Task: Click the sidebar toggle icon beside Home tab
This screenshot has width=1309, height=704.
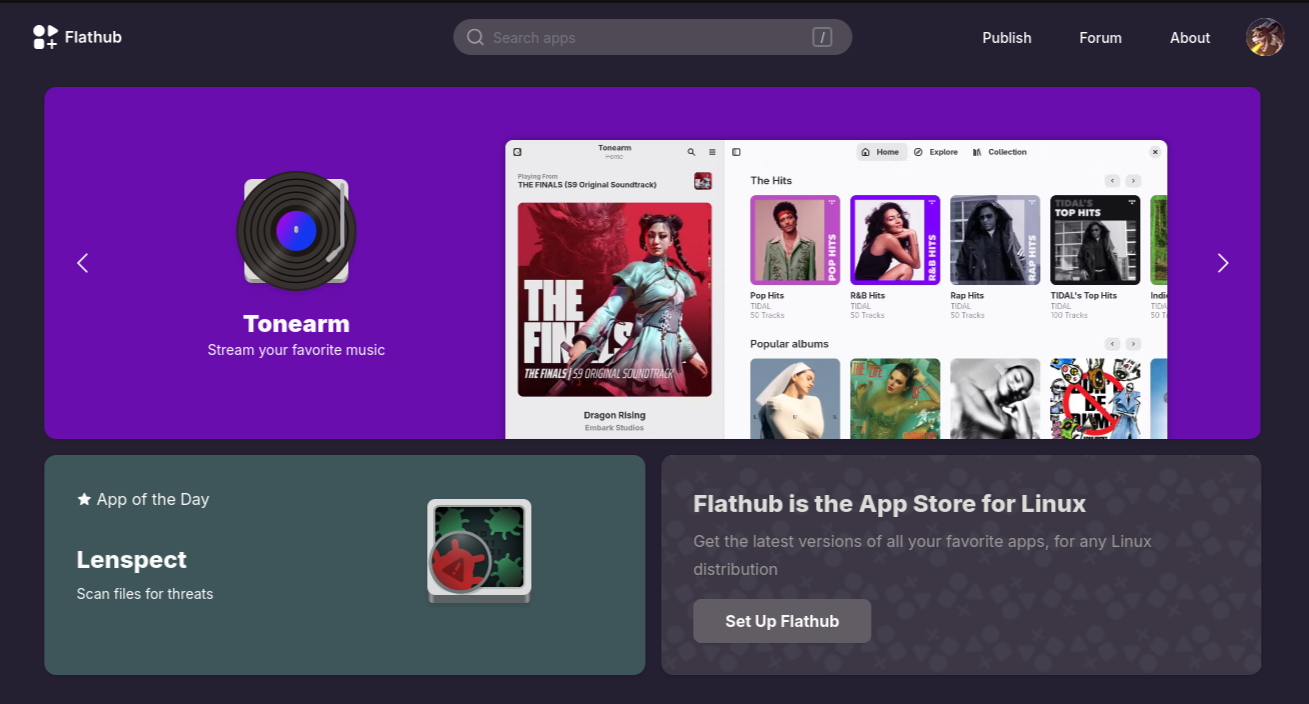Action: coord(736,152)
